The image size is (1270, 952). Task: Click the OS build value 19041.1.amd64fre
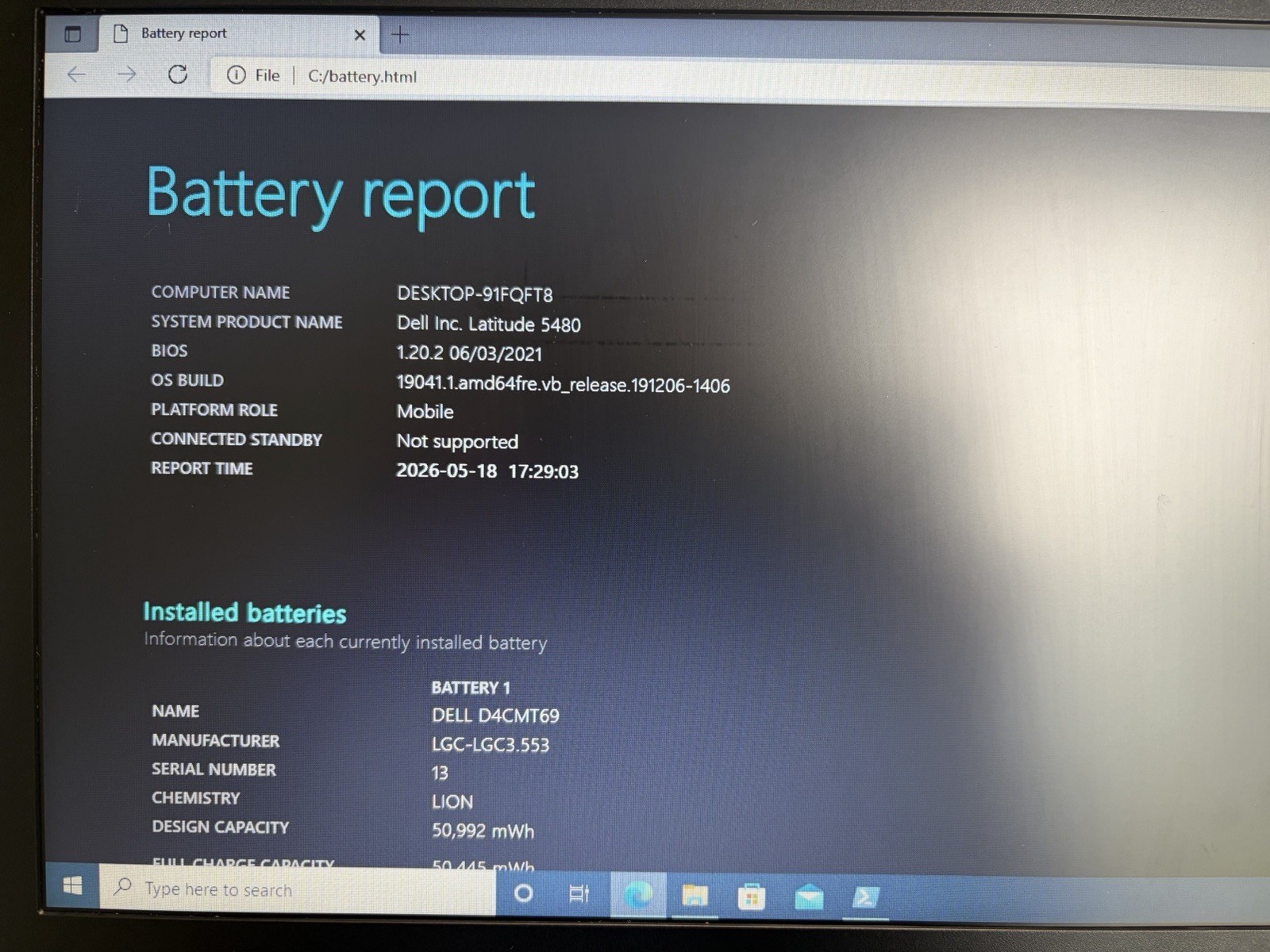(563, 385)
